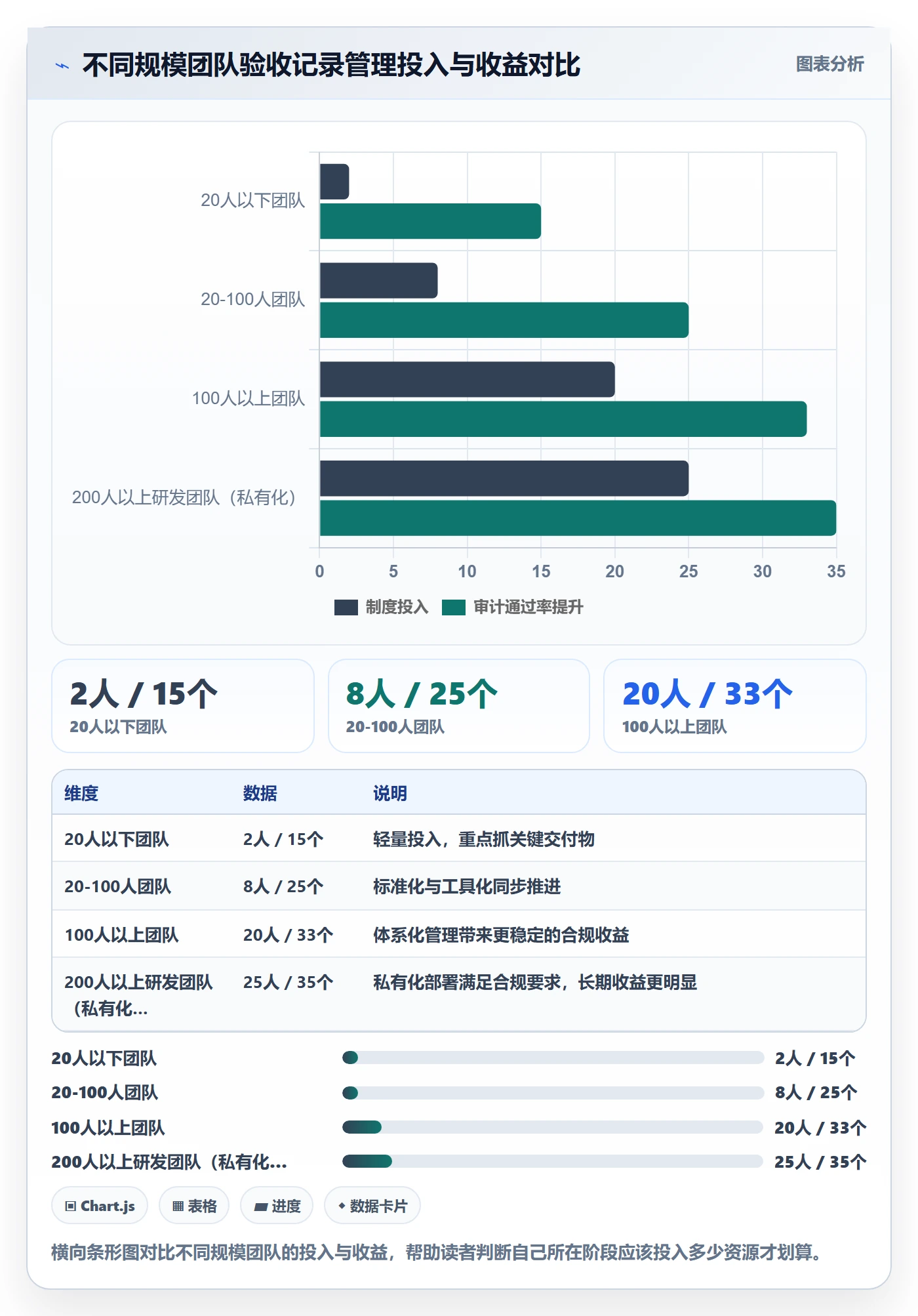Click table cell 体系化管理带来更稳定的合规收益
Image resolution: width=918 pixels, height=1316 pixels.
pos(501,935)
